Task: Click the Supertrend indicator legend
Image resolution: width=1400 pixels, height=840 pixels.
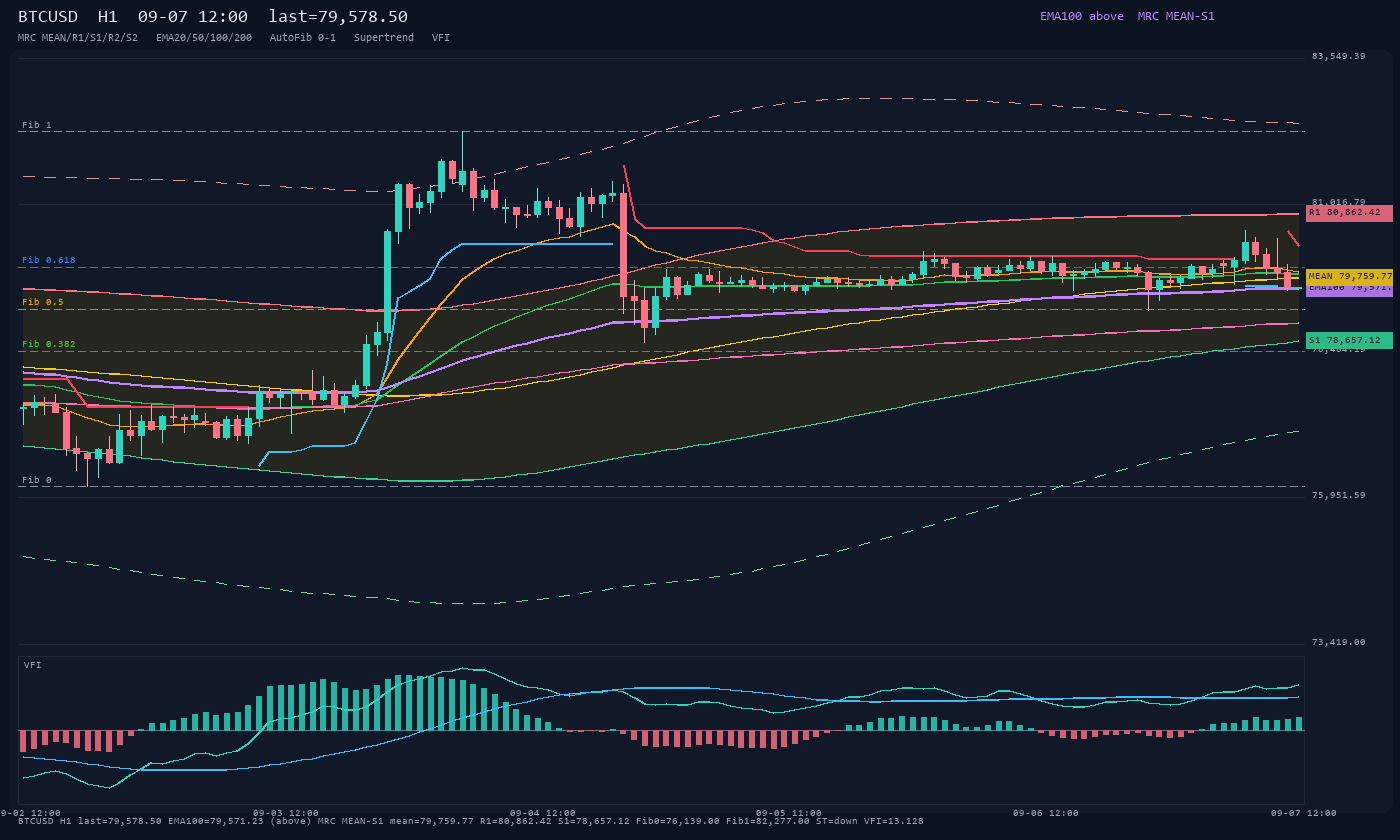Action: point(384,37)
